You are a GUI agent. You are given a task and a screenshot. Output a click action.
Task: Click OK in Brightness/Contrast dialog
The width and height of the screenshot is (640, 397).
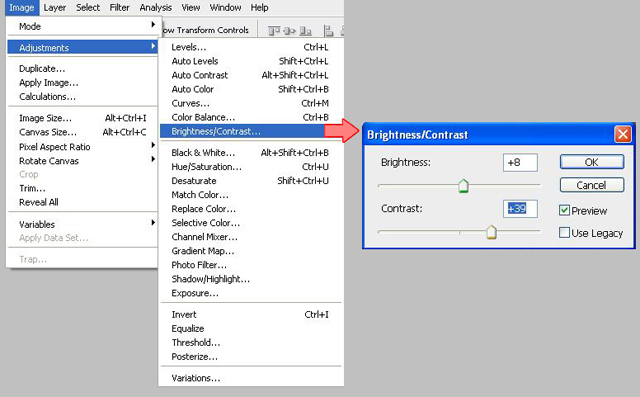pos(591,162)
